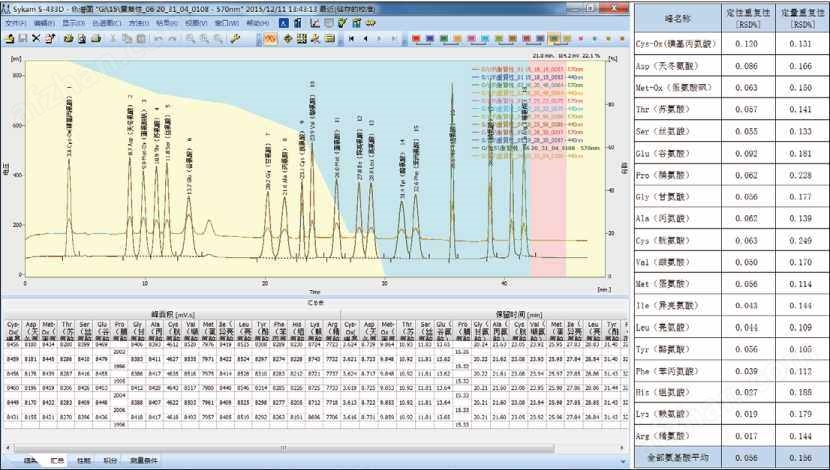Viewport: 830px width, 470px height.
Task: Jump to first chromatogram button
Action: click(x=351, y=39)
